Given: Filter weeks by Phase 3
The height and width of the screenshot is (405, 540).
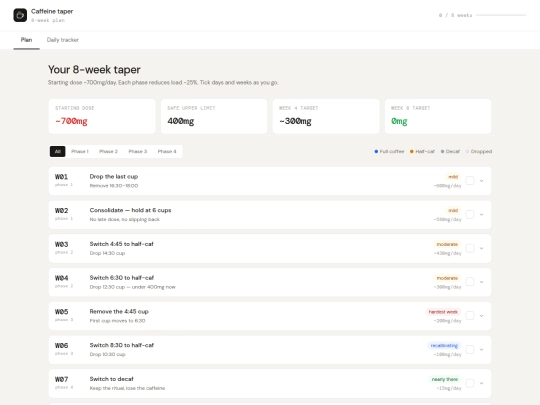Looking at the screenshot, I should [138, 152].
